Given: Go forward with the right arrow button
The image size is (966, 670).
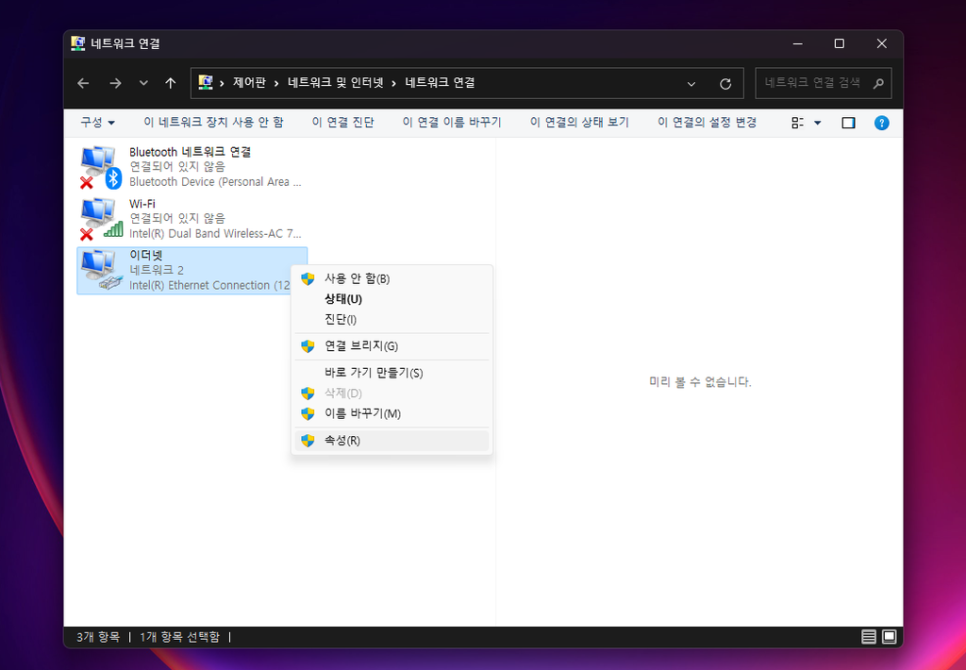Looking at the screenshot, I should point(115,83).
